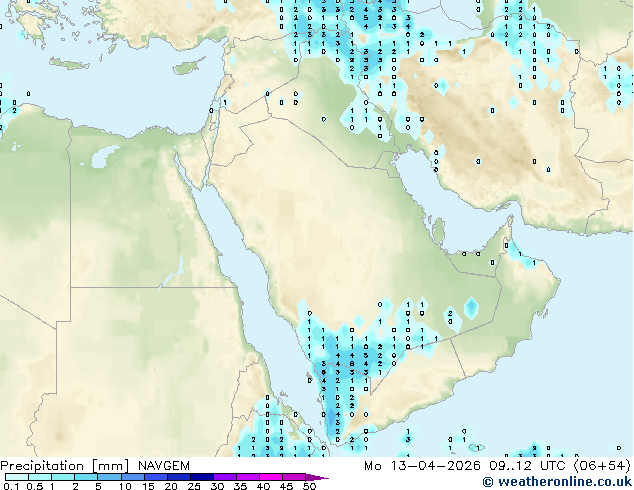634x490 pixels.
Task: Click the NAVGEM model name label
Action: point(163,466)
